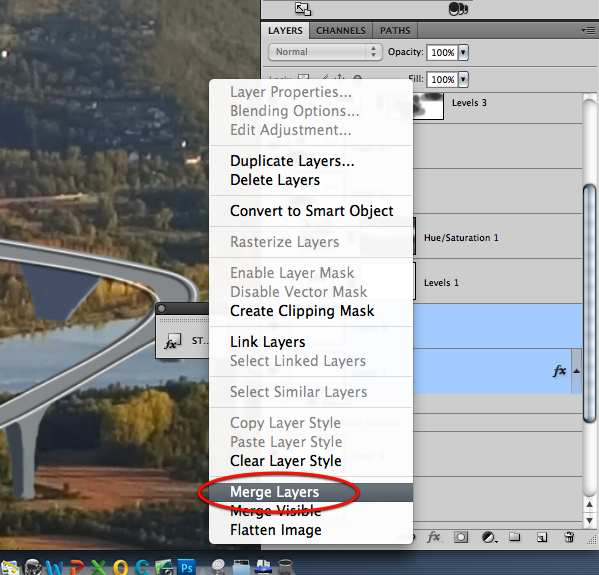
Task: Choose Delete Layers from the context menu
Action: pos(311,180)
